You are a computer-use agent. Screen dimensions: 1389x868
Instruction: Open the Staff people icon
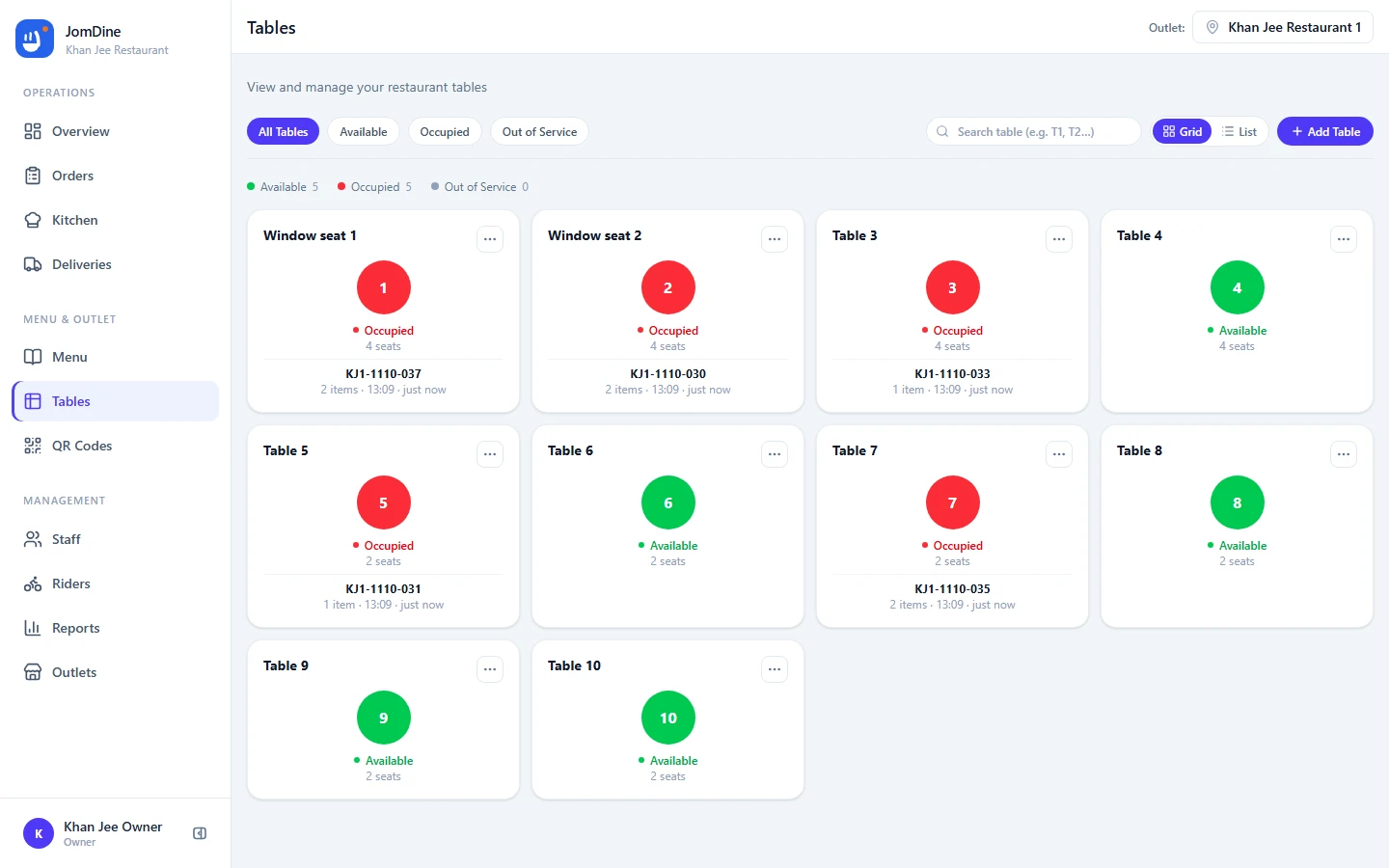[33, 539]
